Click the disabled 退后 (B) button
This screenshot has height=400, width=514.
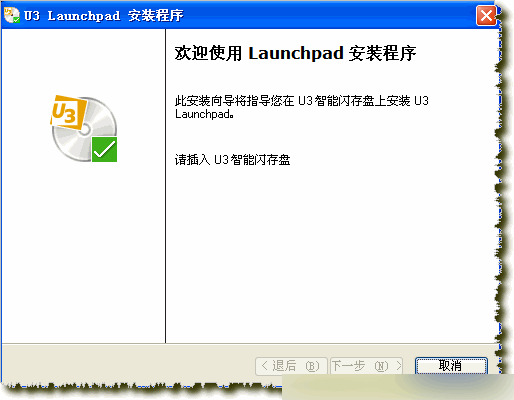[x=291, y=366]
